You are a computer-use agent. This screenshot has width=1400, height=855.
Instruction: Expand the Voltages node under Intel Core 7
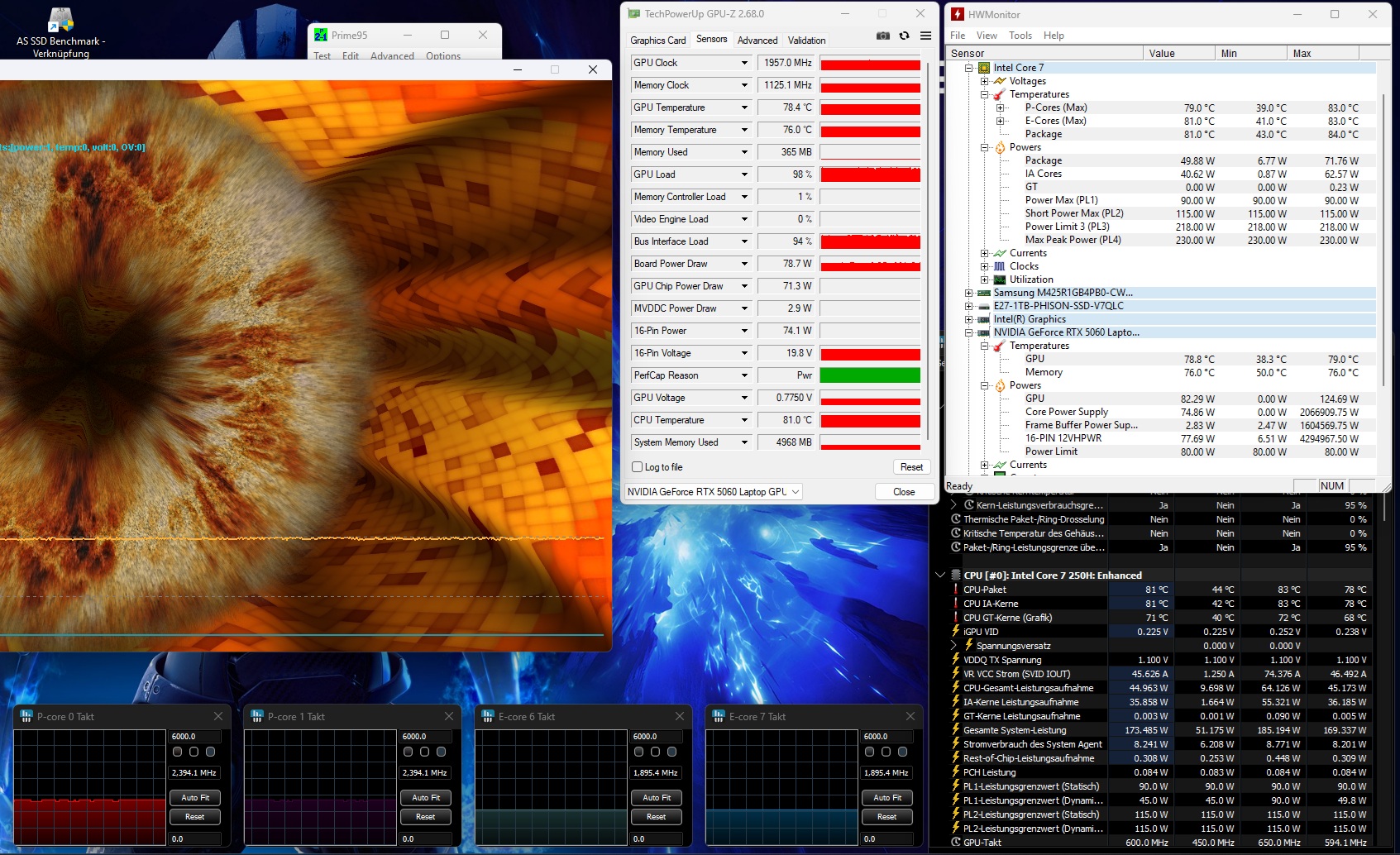(x=984, y=81)
